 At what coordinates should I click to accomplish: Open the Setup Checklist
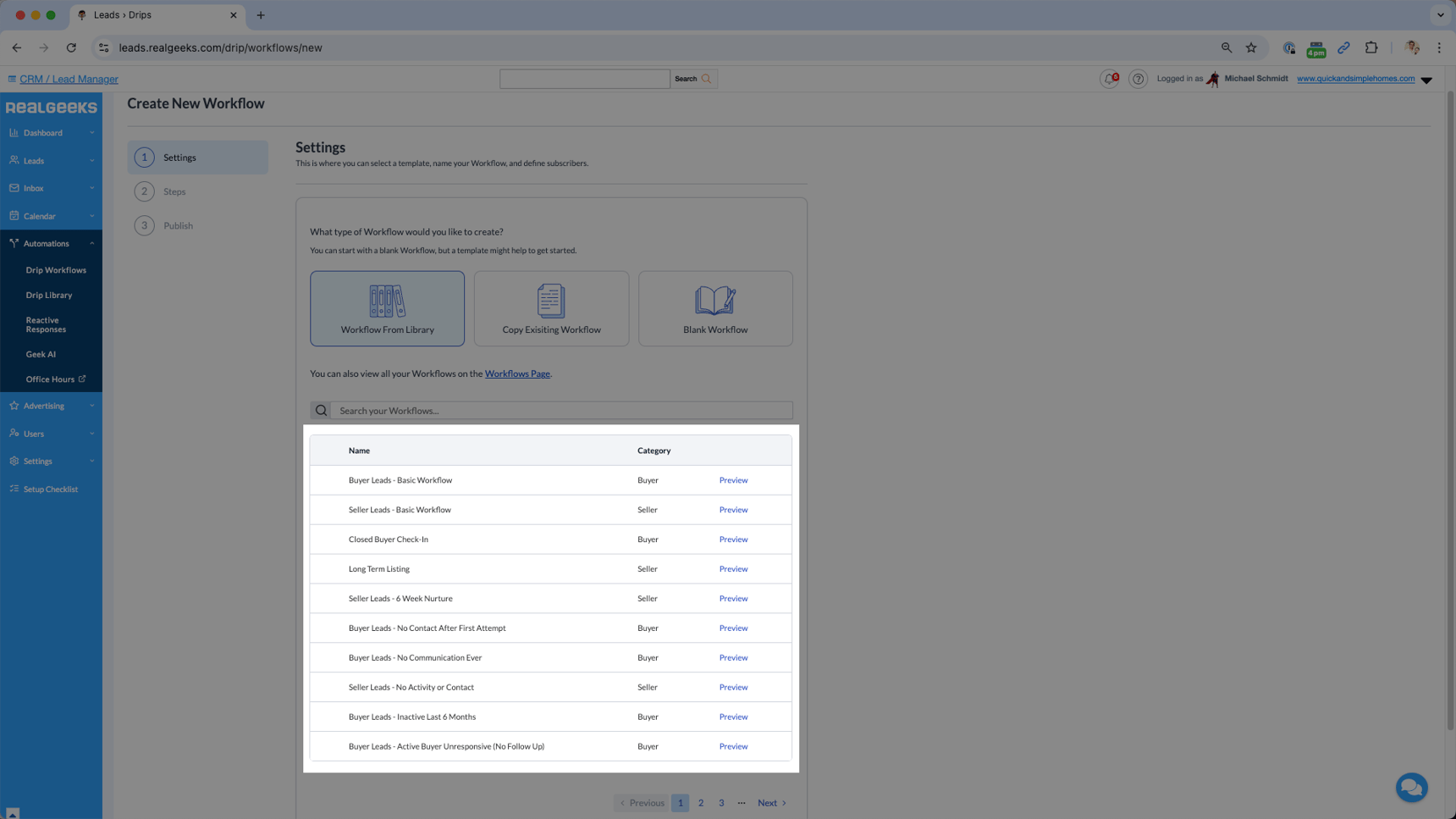pyautogui.click(x=49, y=489)
